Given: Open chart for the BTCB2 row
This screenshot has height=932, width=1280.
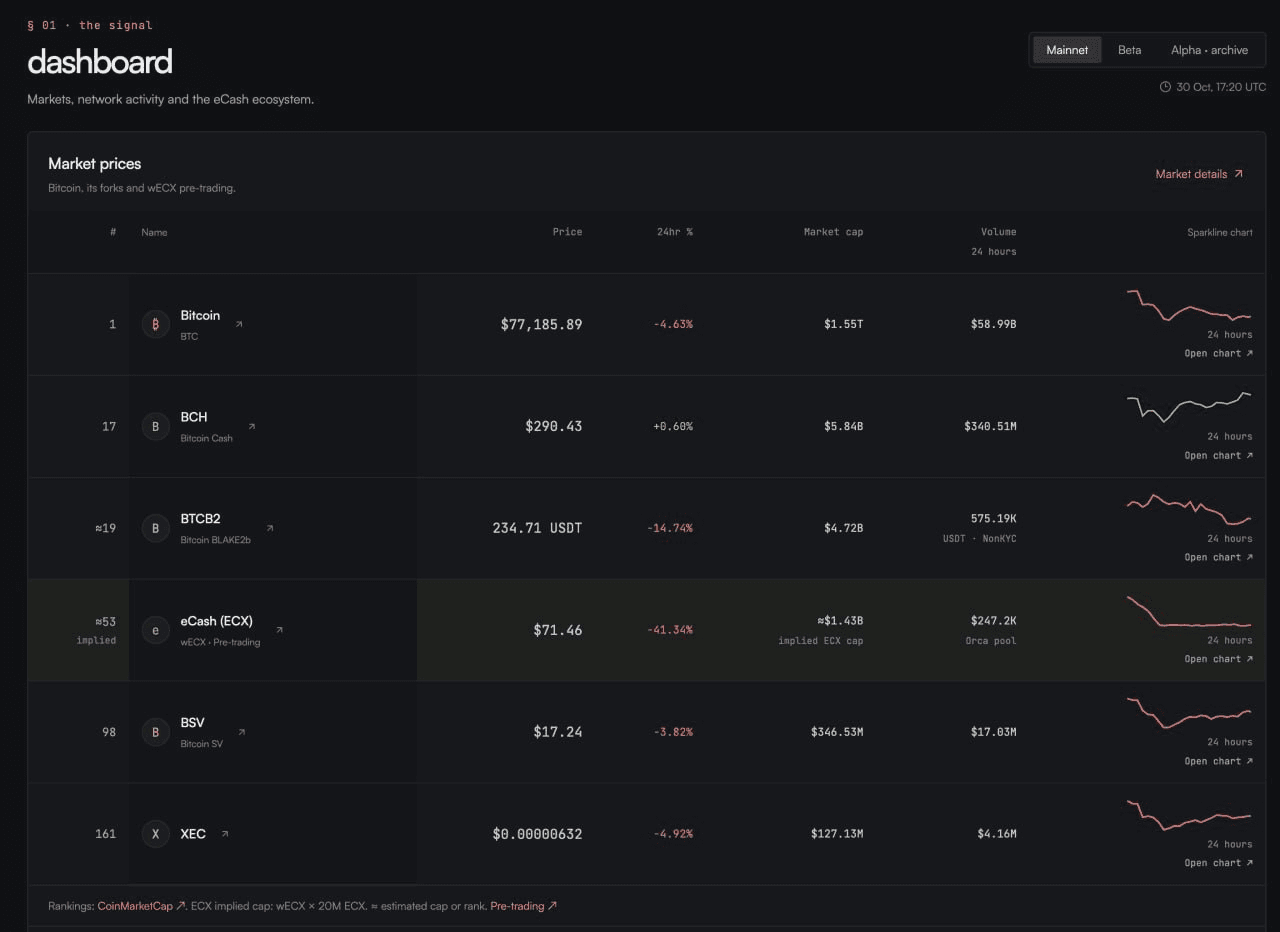Looking at the screenshot, I should pos(1218,557).
